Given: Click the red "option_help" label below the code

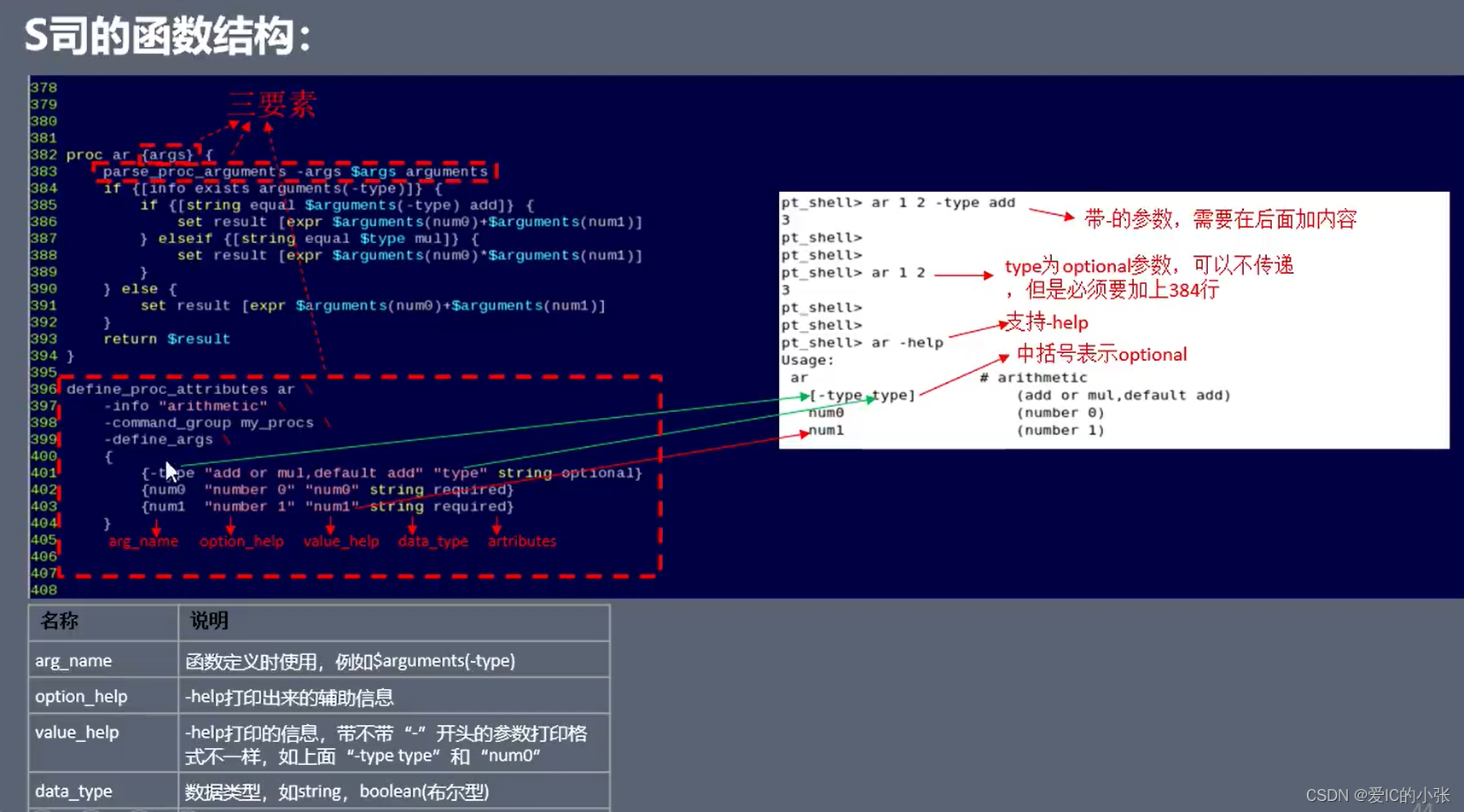Looking at the screenshot, I should pos(241,542).
